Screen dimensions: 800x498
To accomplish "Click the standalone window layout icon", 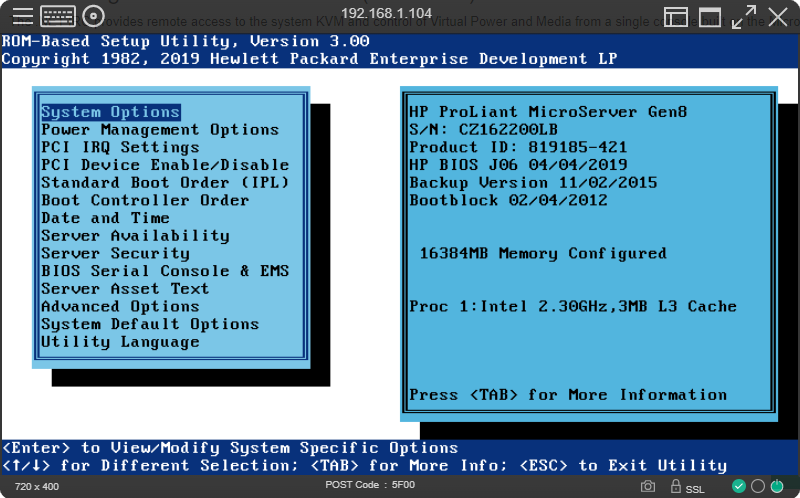I will tap(710, 17).
